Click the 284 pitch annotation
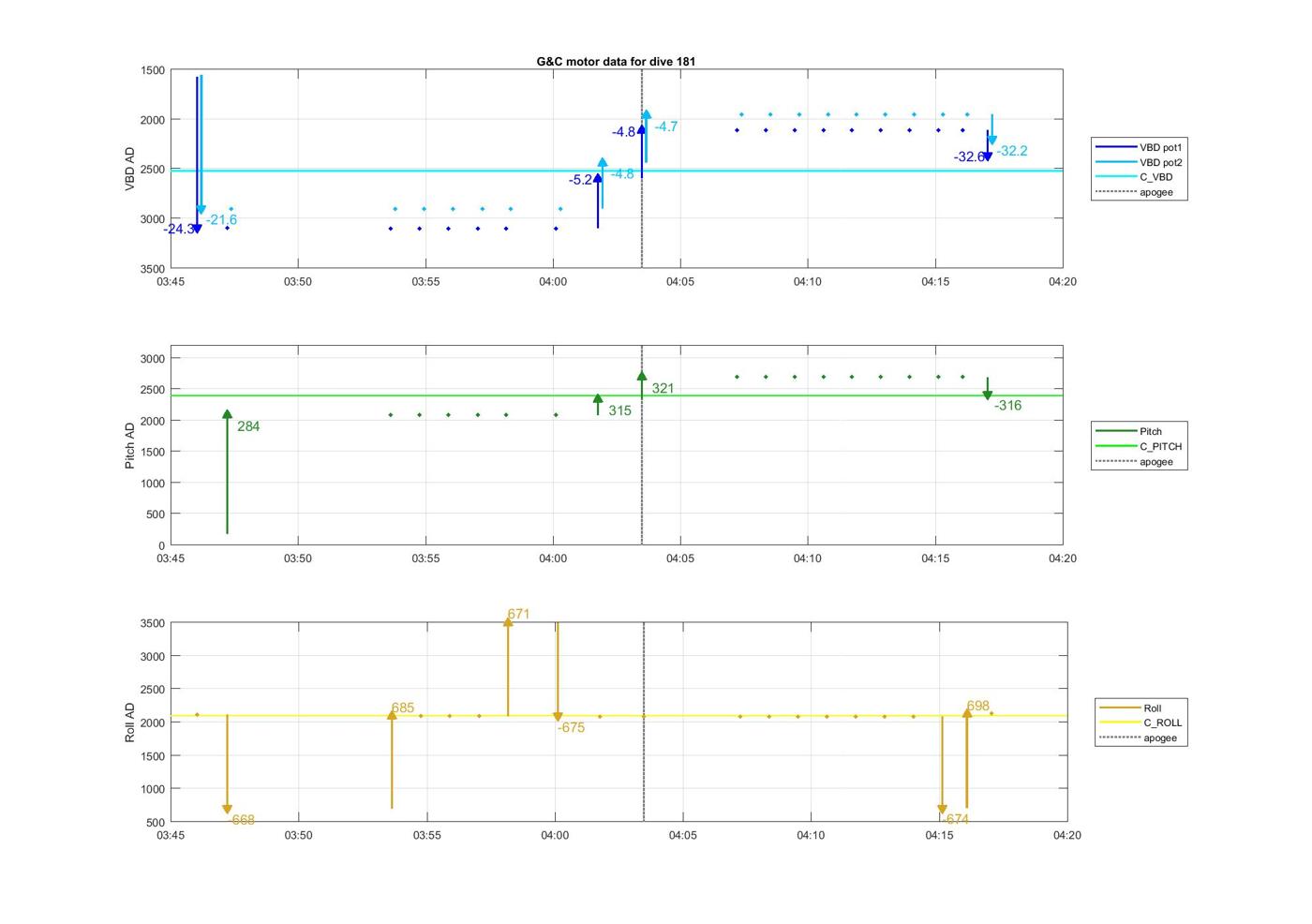1312x924 pixels. tap(248, 426)
